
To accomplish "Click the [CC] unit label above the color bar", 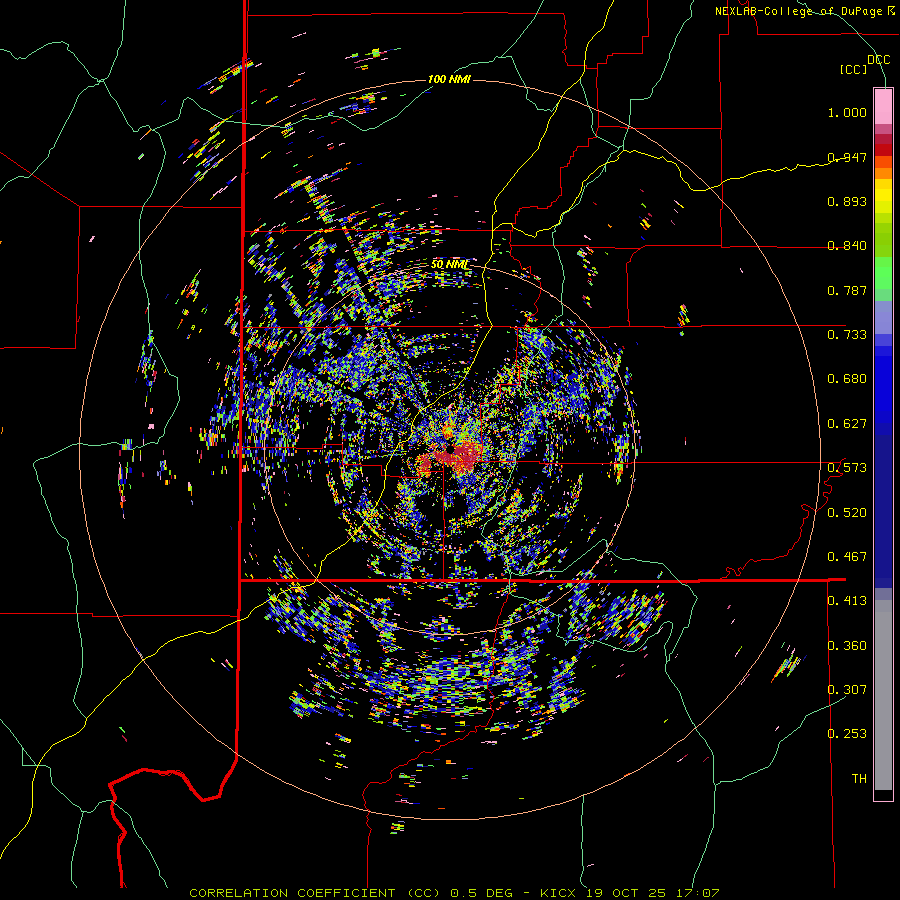I will (x=853, y=69).
